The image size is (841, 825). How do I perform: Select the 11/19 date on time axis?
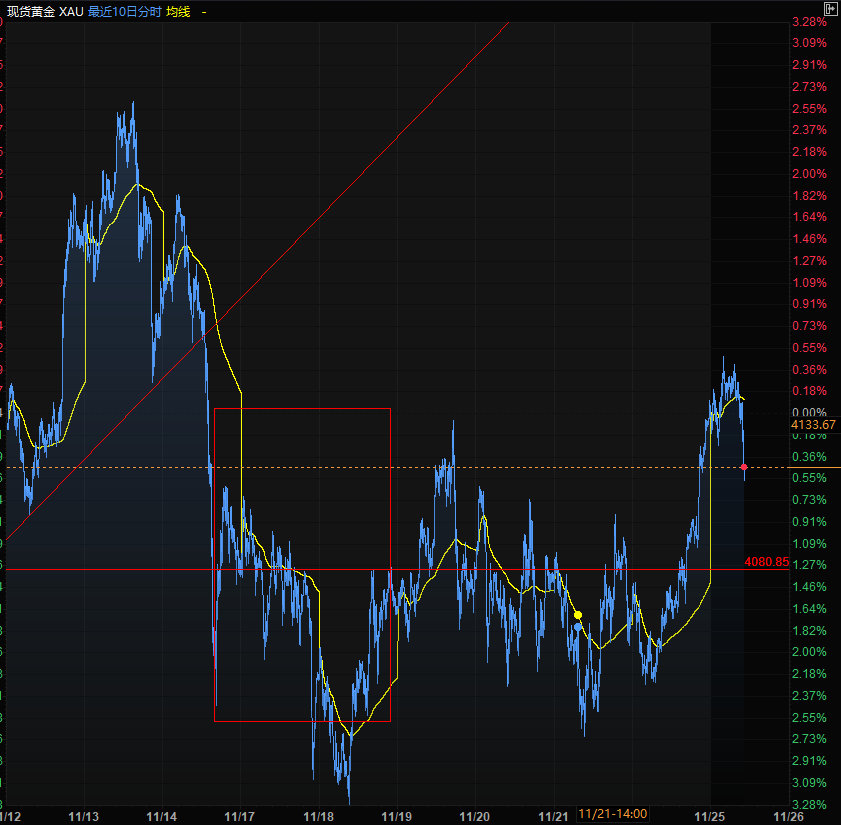tap(397, 816)
